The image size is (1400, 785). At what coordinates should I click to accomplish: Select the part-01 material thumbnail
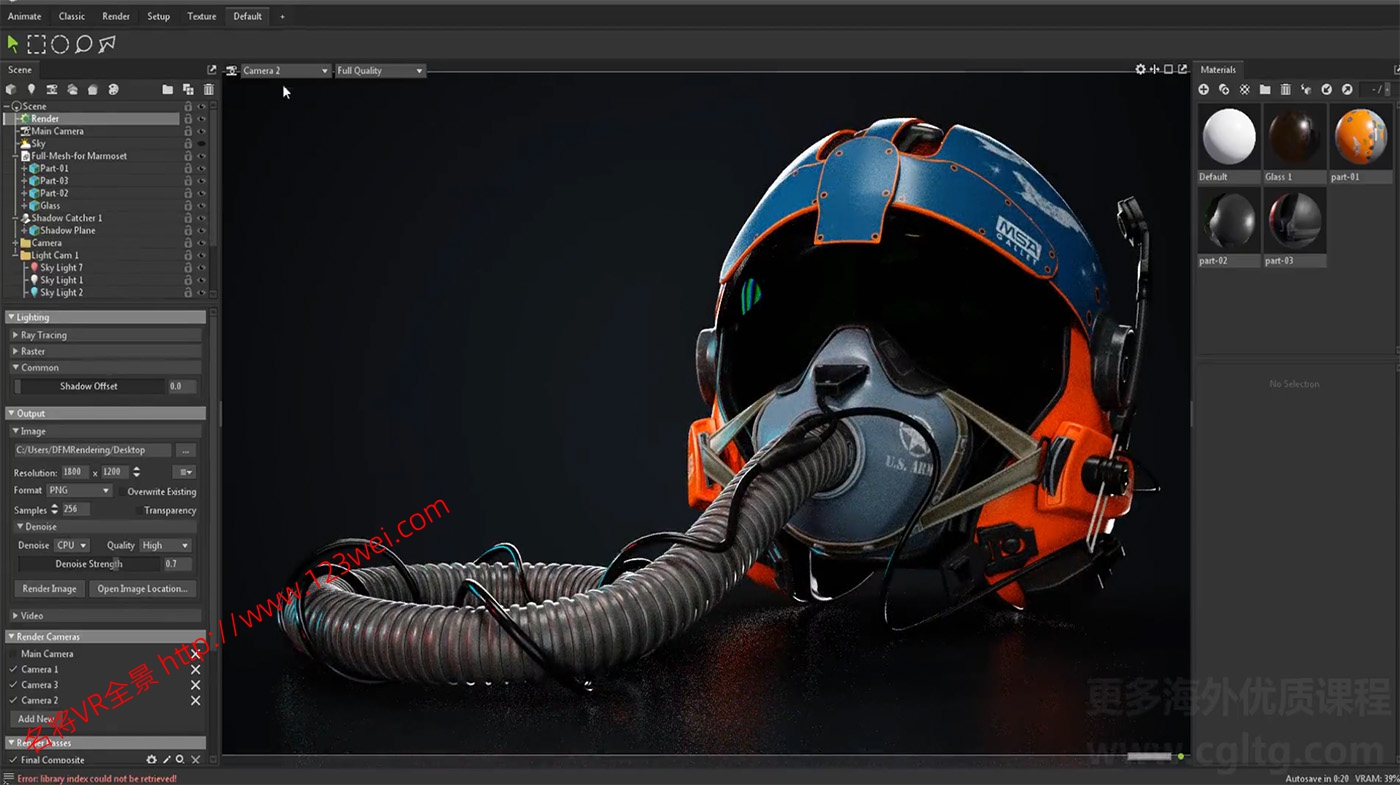coord(1360,136)
